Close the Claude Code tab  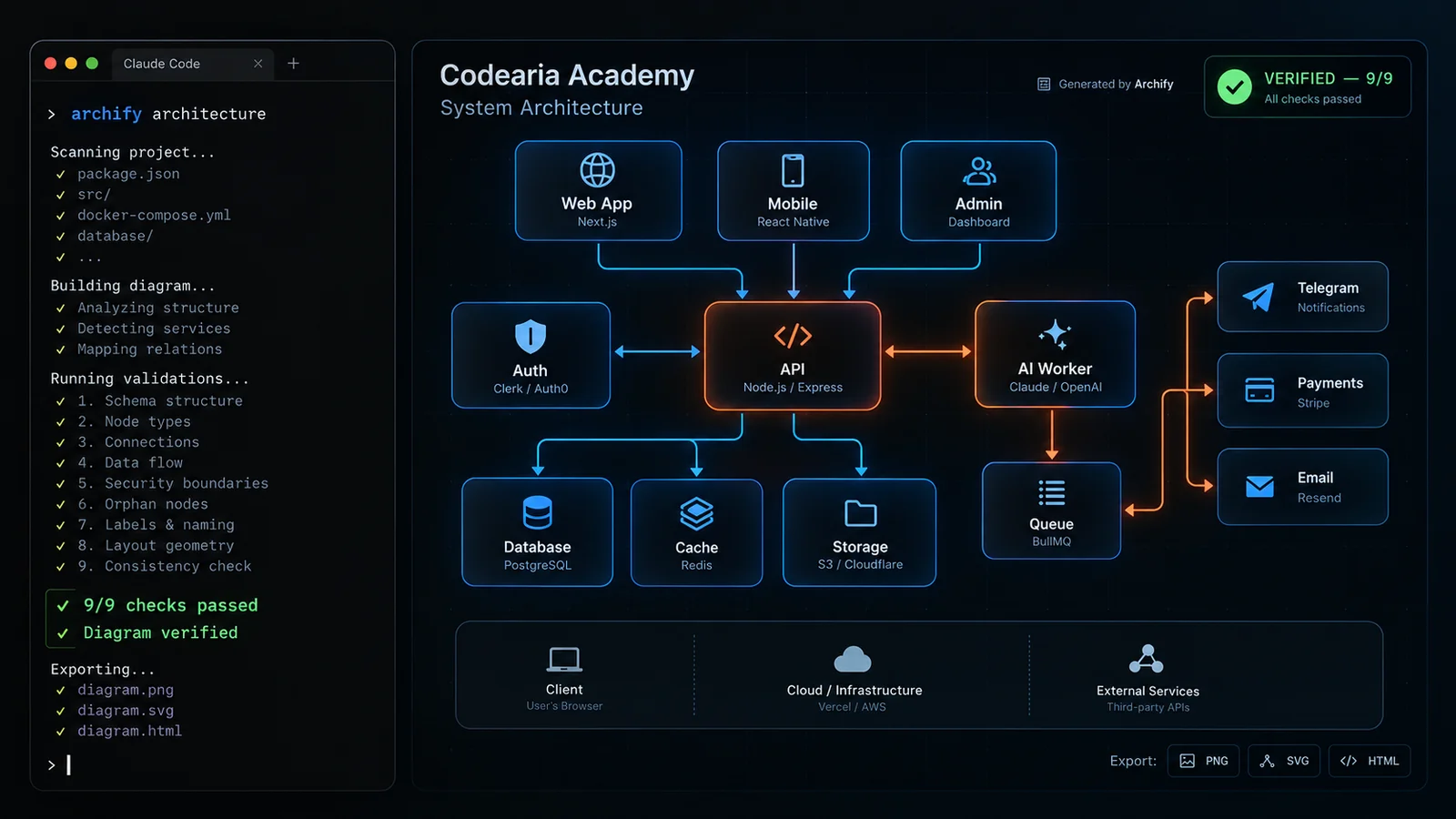pos(258,64)
